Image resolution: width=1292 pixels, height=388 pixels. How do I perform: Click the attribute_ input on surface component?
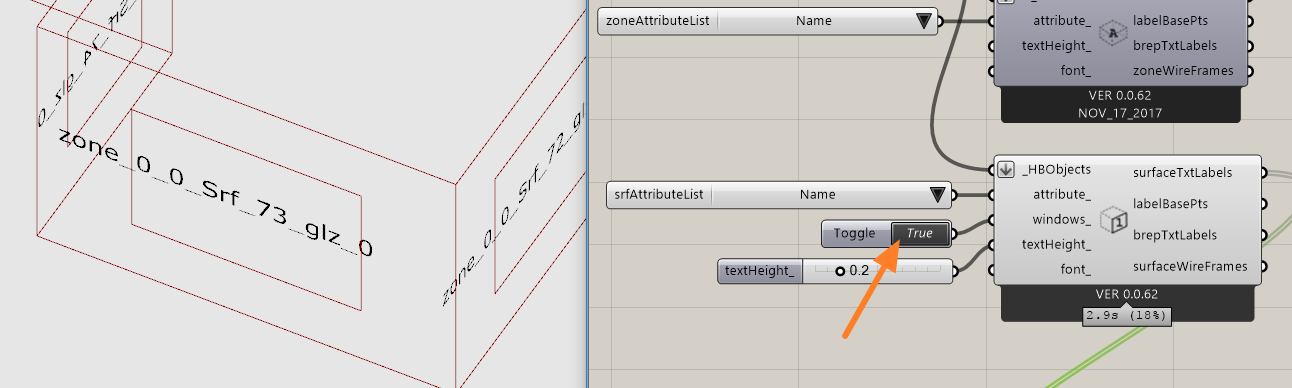pyautogui.click(x=1062, y=195)
